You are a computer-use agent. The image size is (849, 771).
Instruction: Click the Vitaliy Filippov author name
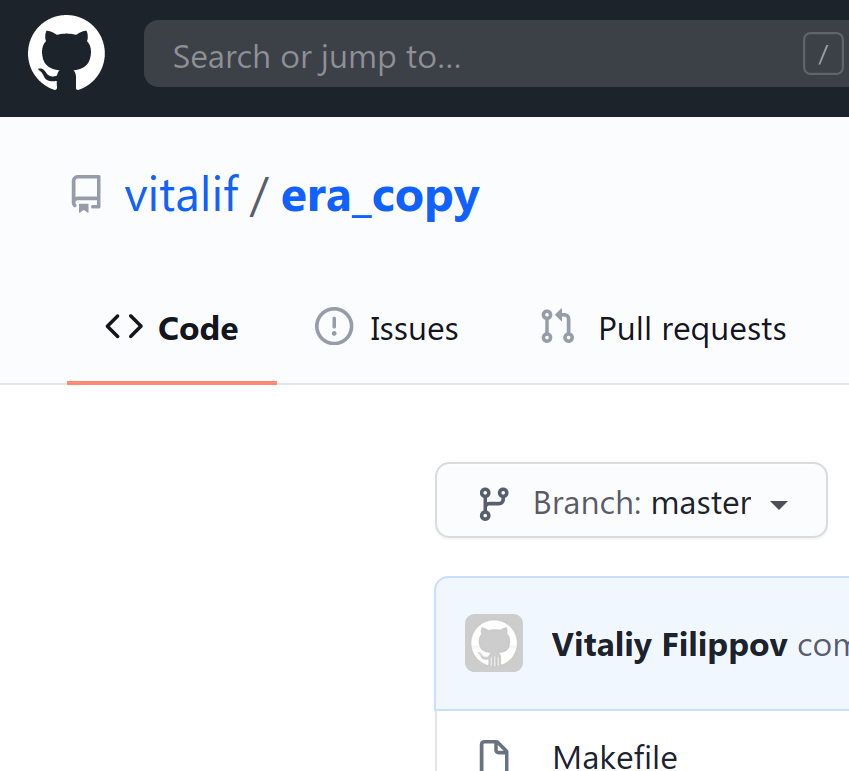669,645
